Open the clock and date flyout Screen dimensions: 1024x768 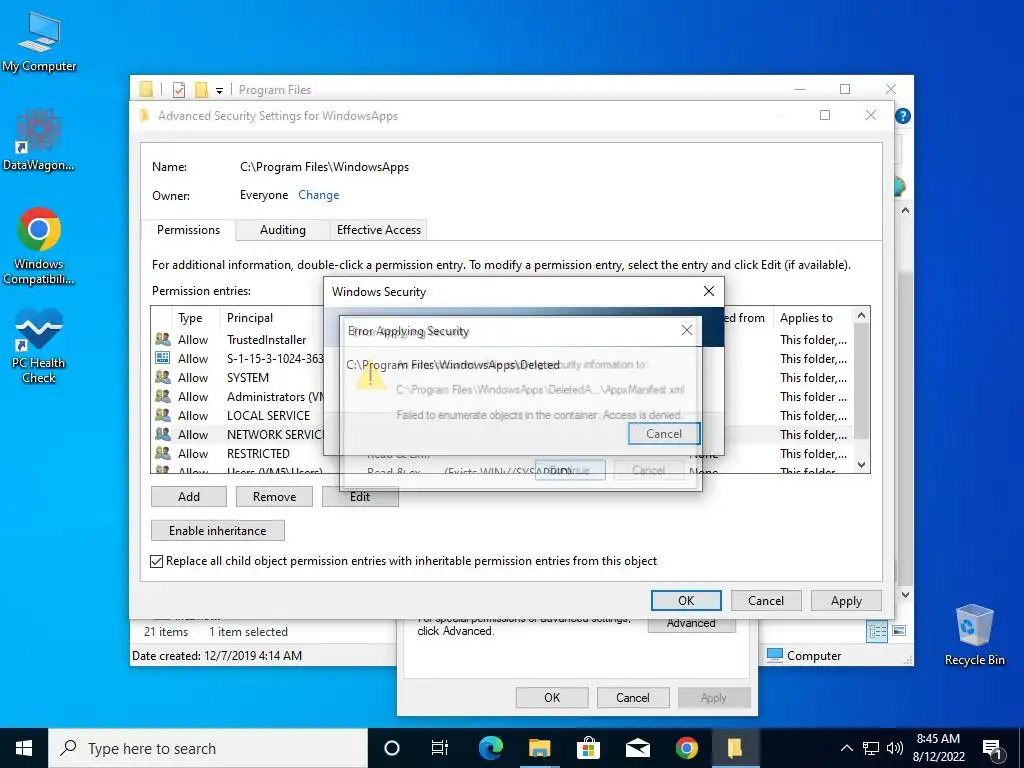point(938,748)
